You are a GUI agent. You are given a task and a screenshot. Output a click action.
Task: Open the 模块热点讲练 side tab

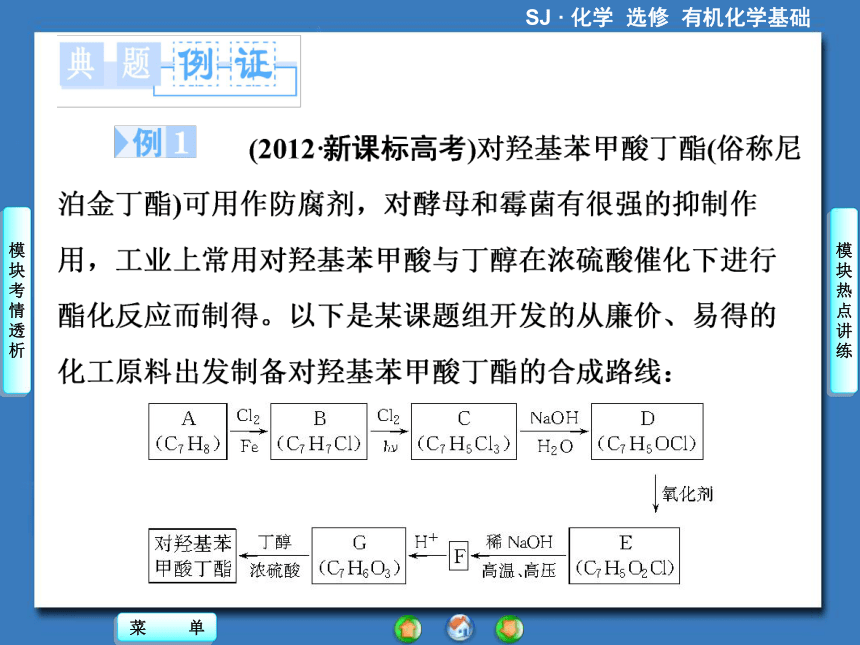[844, 300]
